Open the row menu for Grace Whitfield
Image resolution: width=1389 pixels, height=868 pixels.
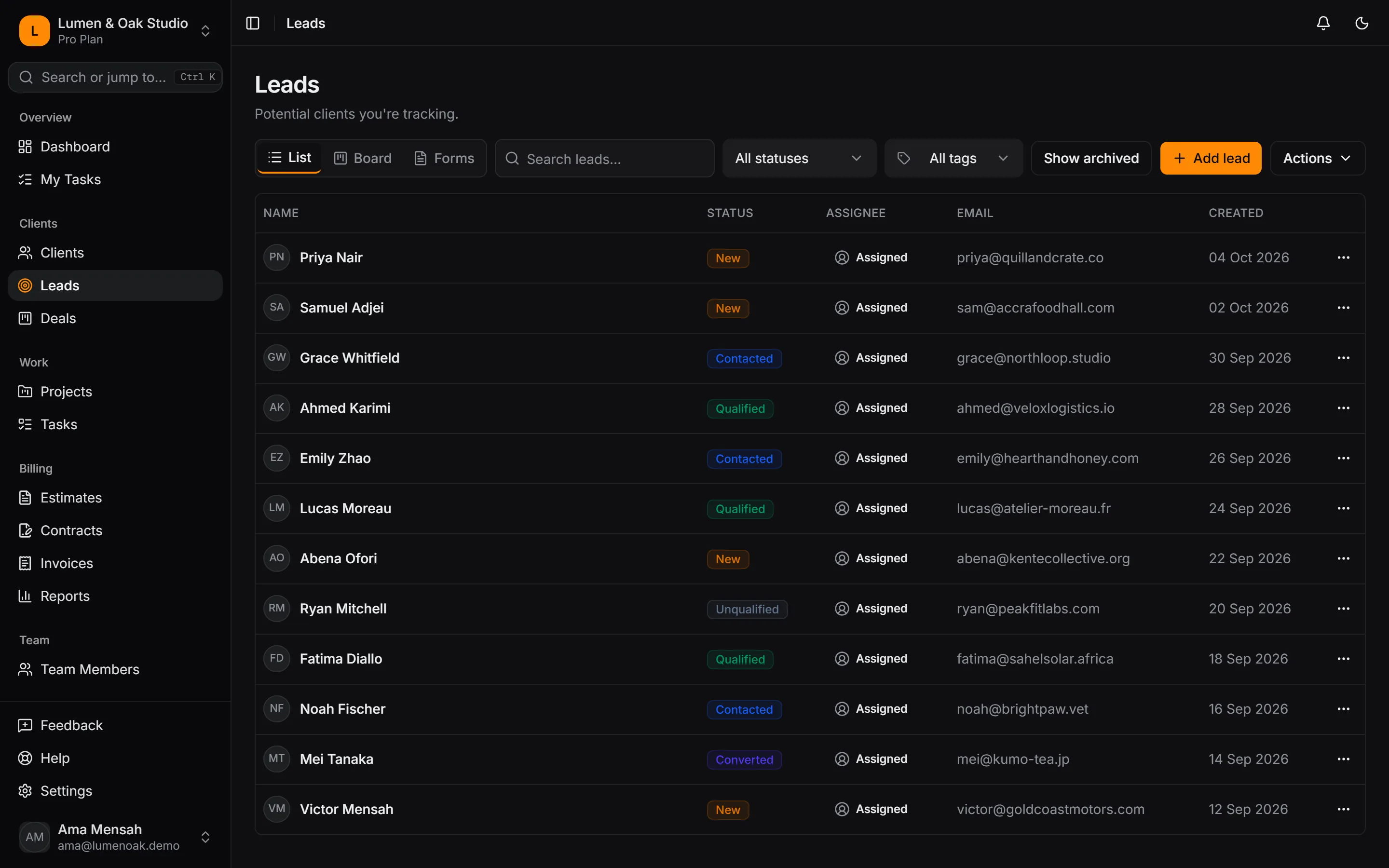pos(1343,358)
